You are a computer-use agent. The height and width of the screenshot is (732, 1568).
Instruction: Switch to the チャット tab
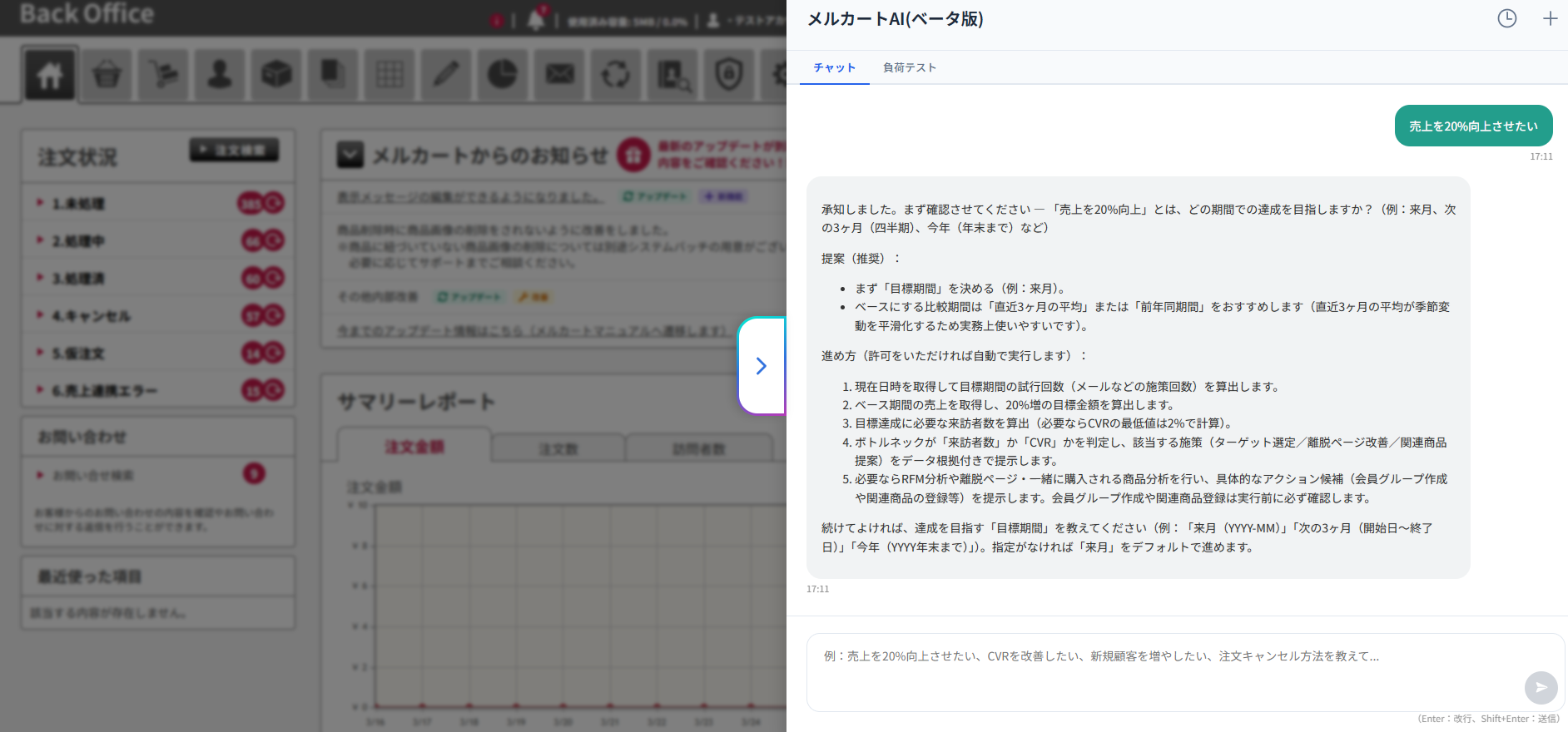pyautogui.click(x=834, y=67)
